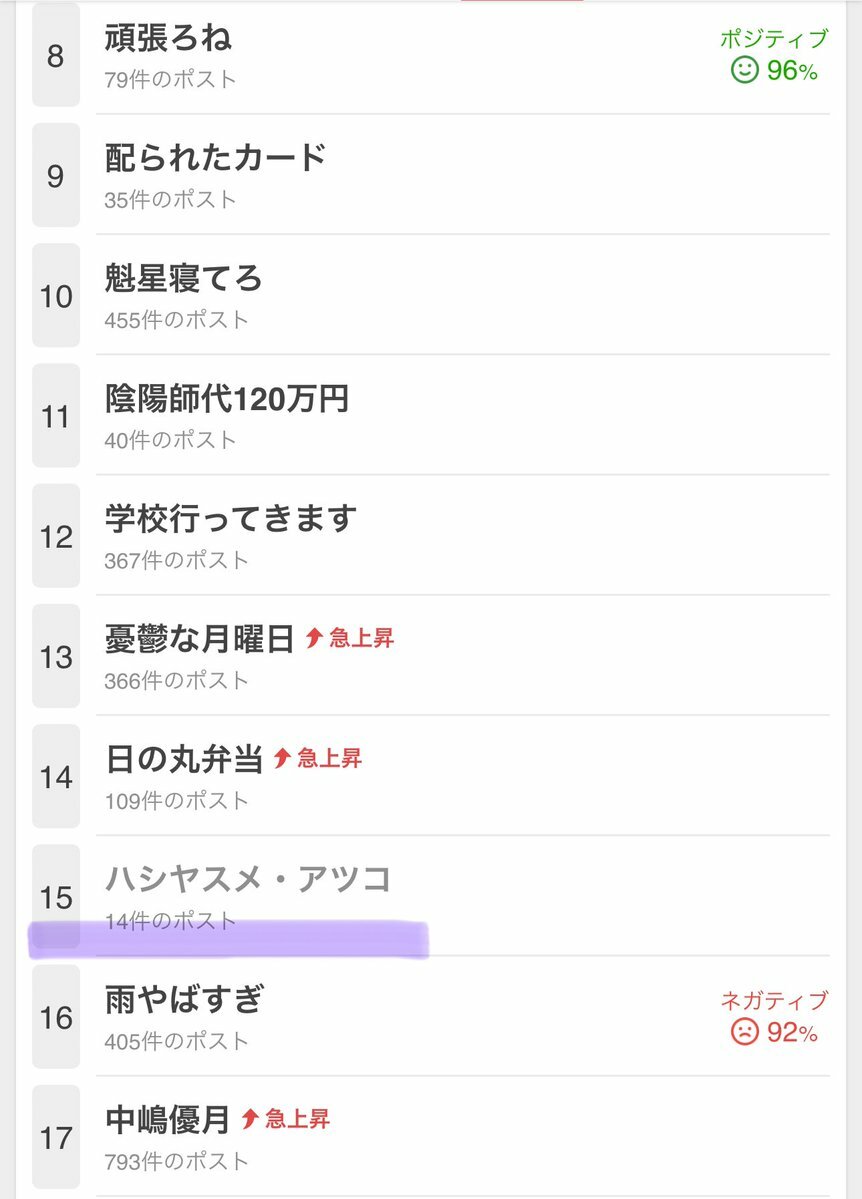Click the green smiley face icon

(744, 70)
